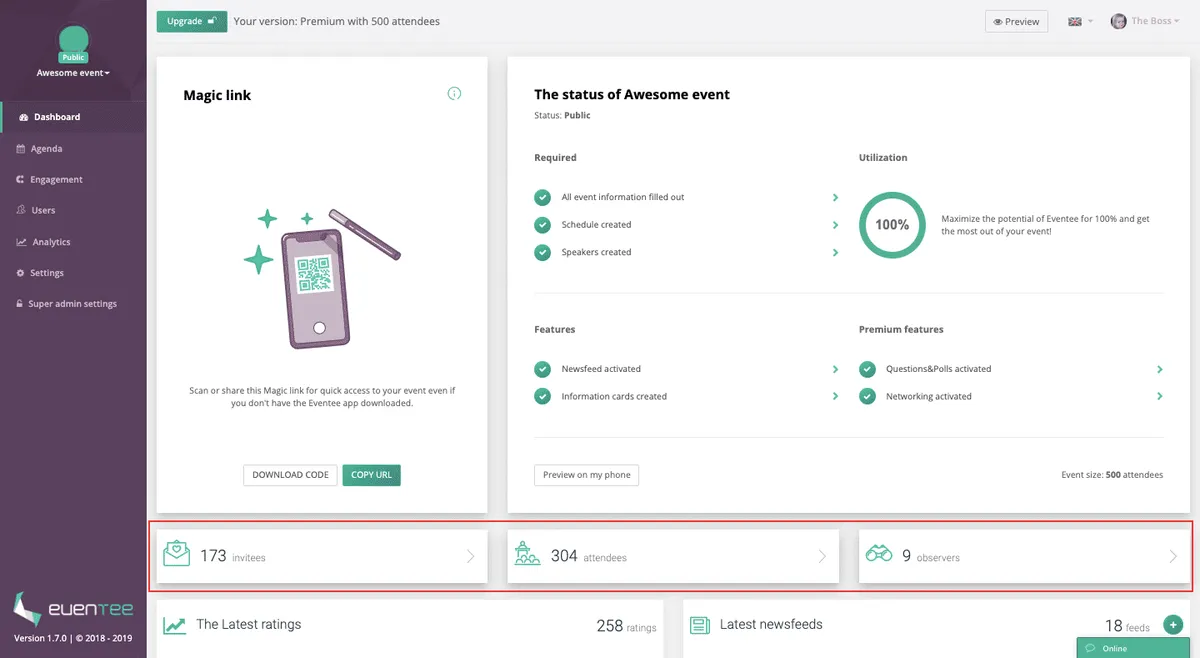Screen dimensions: 1200x658
Task: Open the language flag dropdown
Action: pos(1080,21)
